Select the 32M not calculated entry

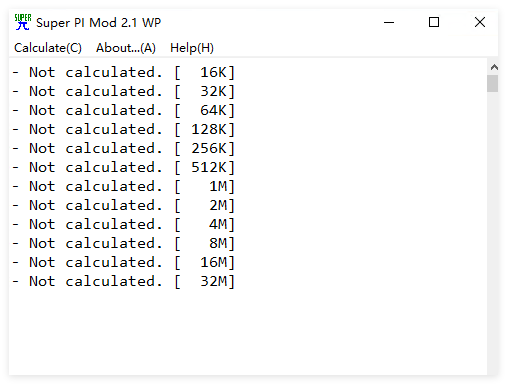tap(124, 281)
